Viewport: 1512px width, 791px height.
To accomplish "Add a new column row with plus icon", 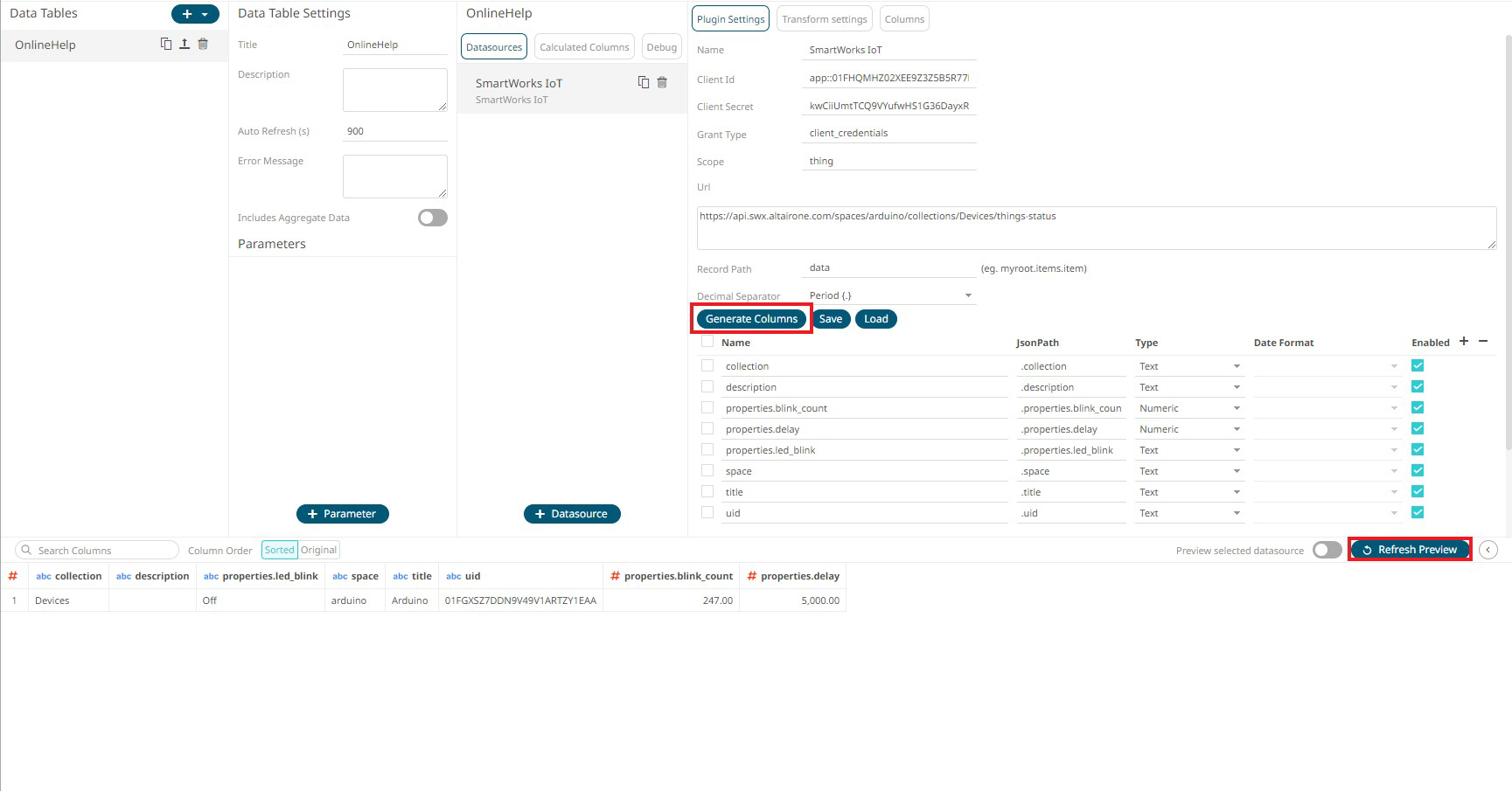I will pos(1464,341).
